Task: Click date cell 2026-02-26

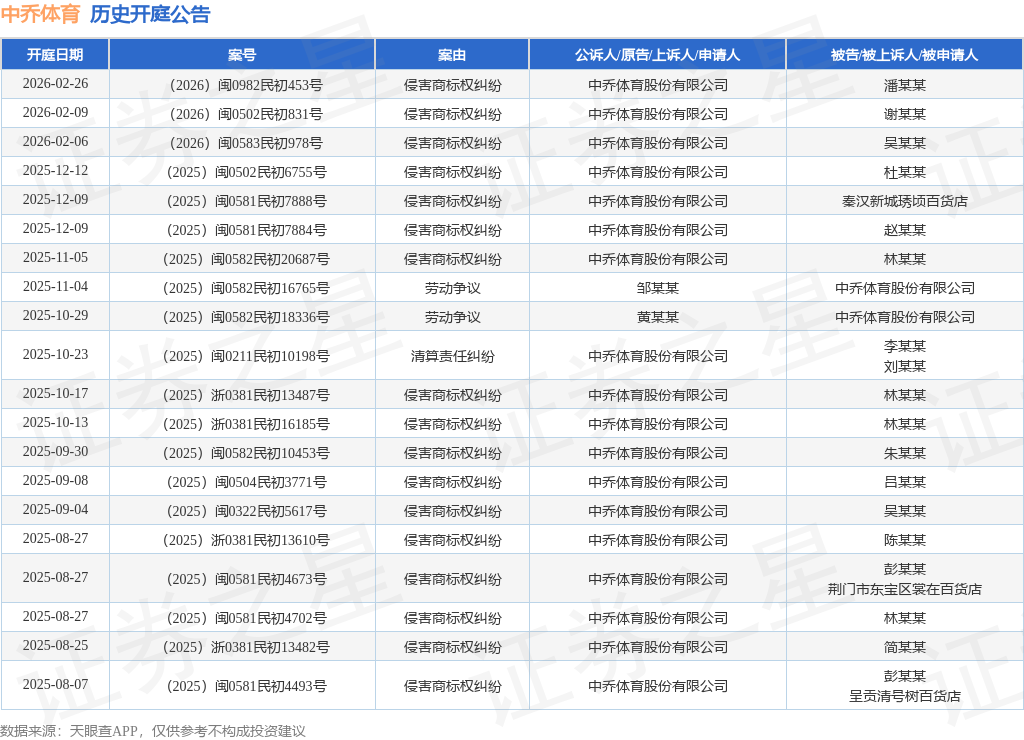Action: pyautogui.click(x=55, y=84)
